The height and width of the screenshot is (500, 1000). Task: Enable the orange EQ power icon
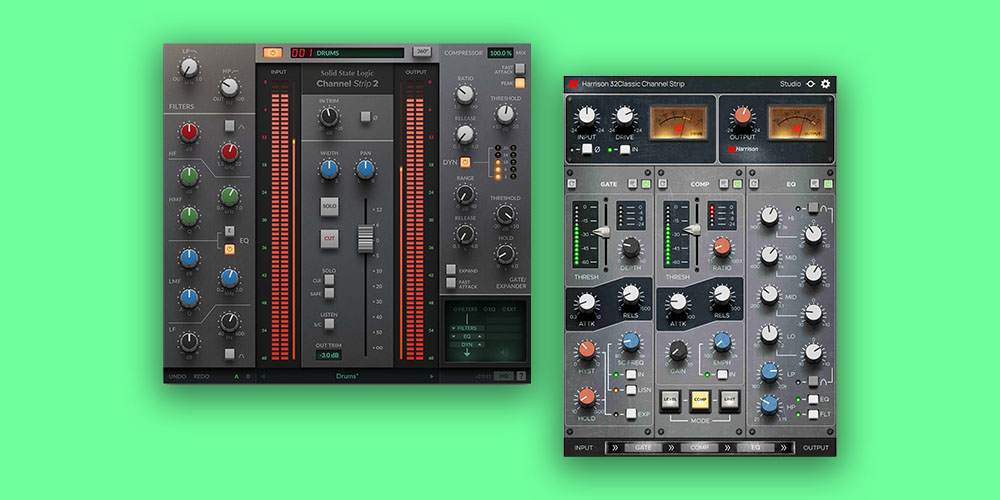tap(229, 248)
